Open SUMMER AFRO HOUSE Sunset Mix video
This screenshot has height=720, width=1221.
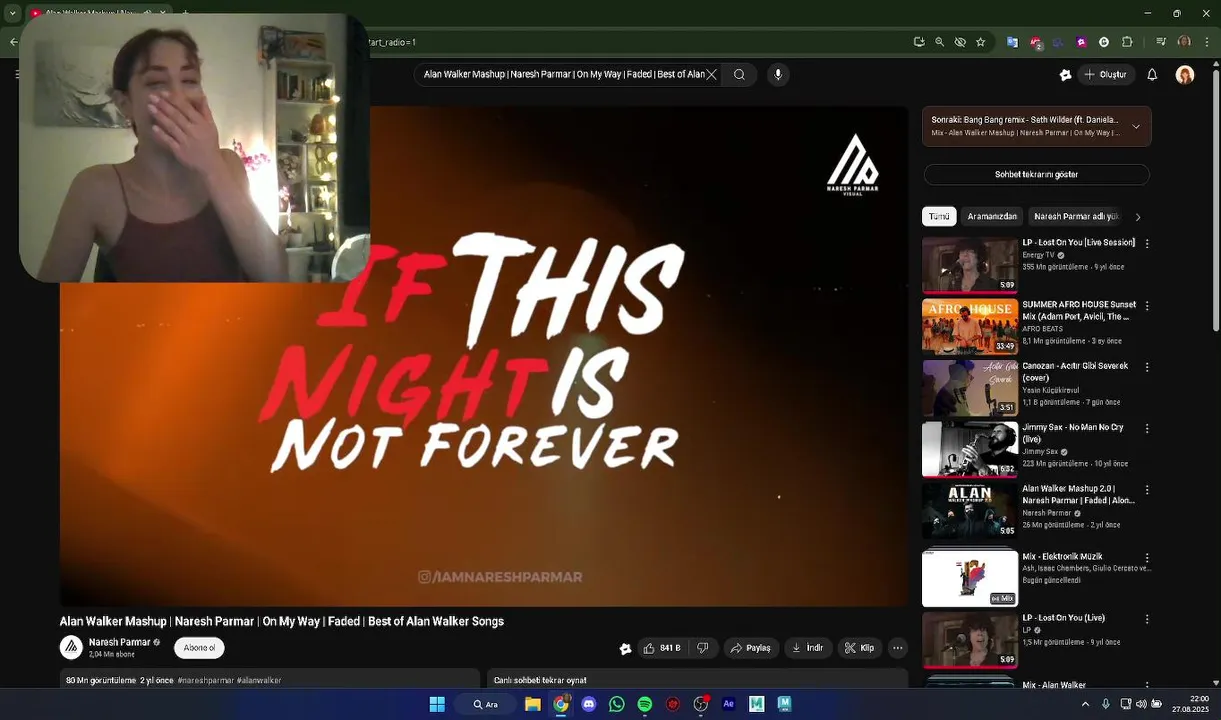click(x=970, y=326)
